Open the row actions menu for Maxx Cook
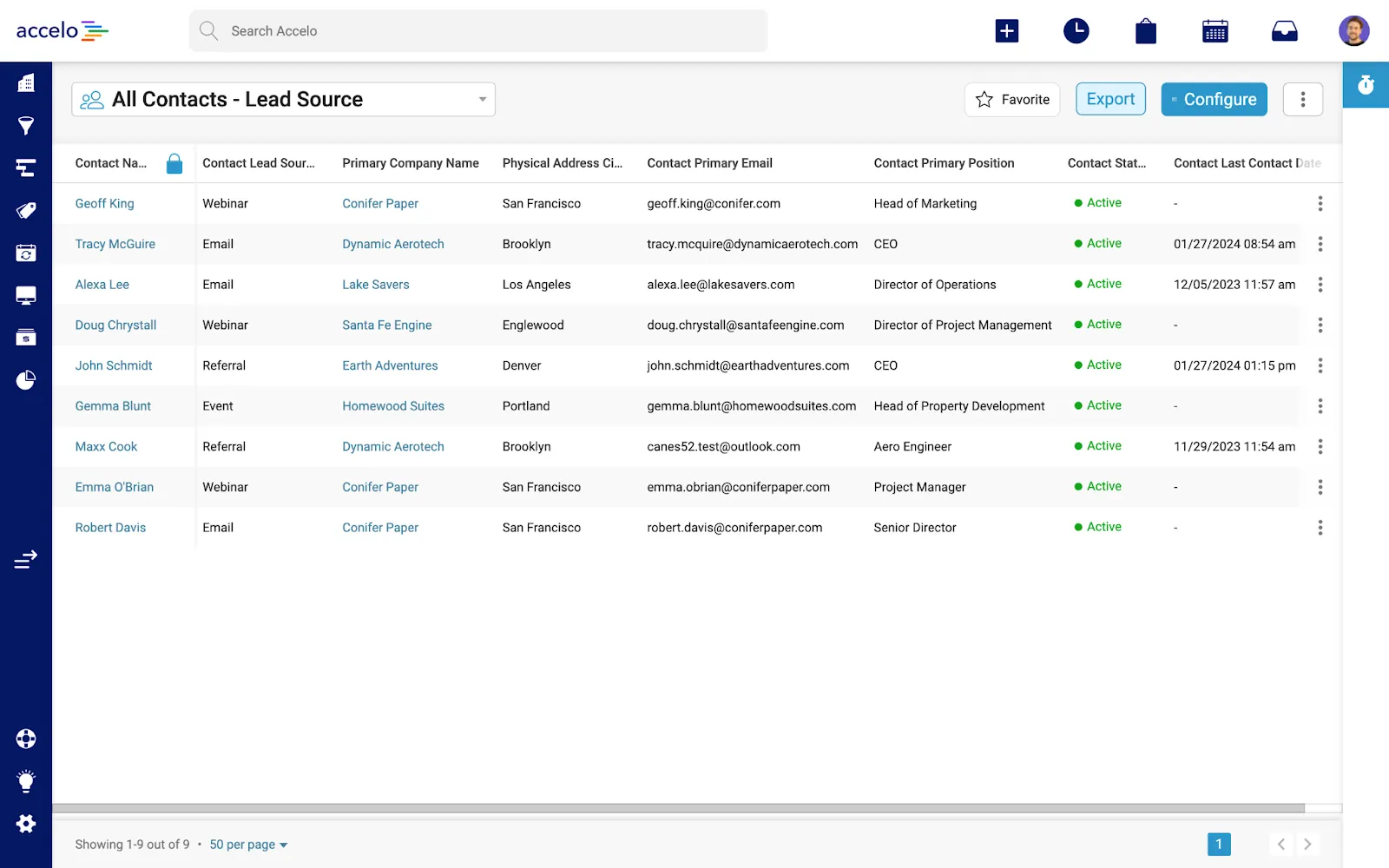Viewport: 1389px width, 868px height. pos(1320,446)
